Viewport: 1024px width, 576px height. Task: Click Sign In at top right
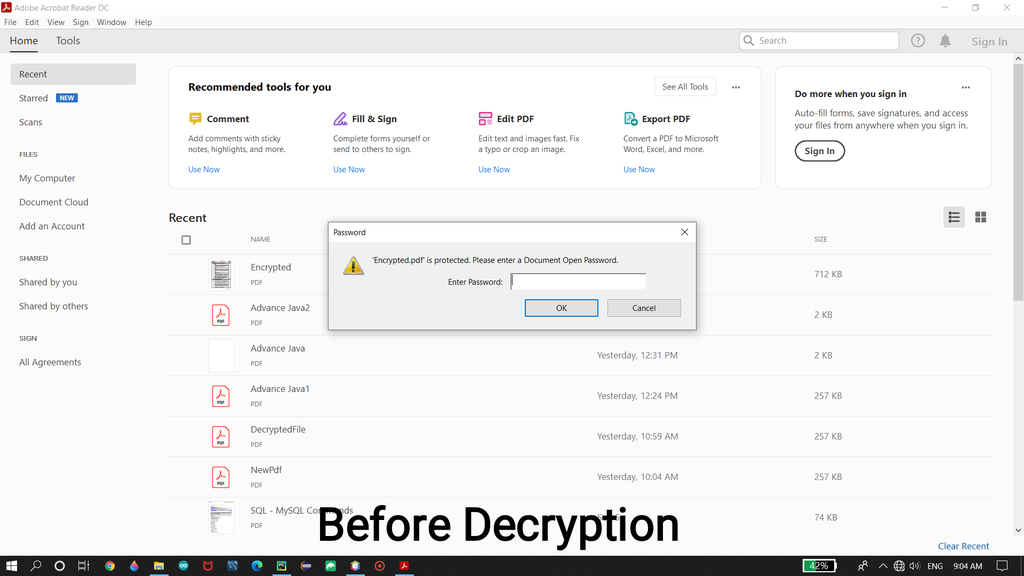pyautogui.click(x=989, y=41)
